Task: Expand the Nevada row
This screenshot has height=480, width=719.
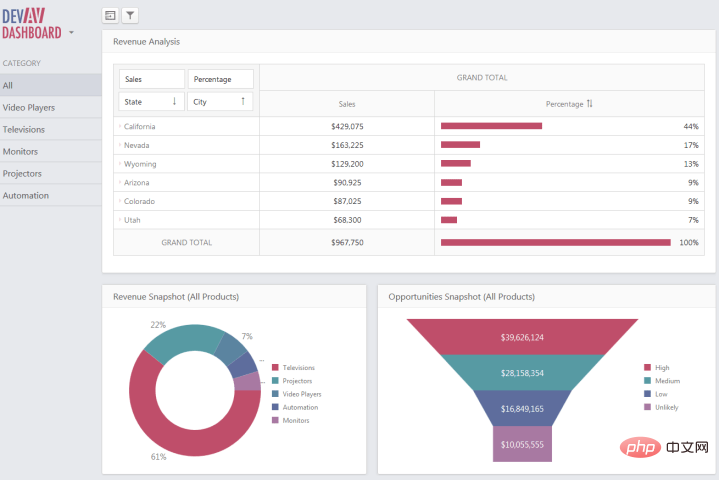Action: [120, 145]
